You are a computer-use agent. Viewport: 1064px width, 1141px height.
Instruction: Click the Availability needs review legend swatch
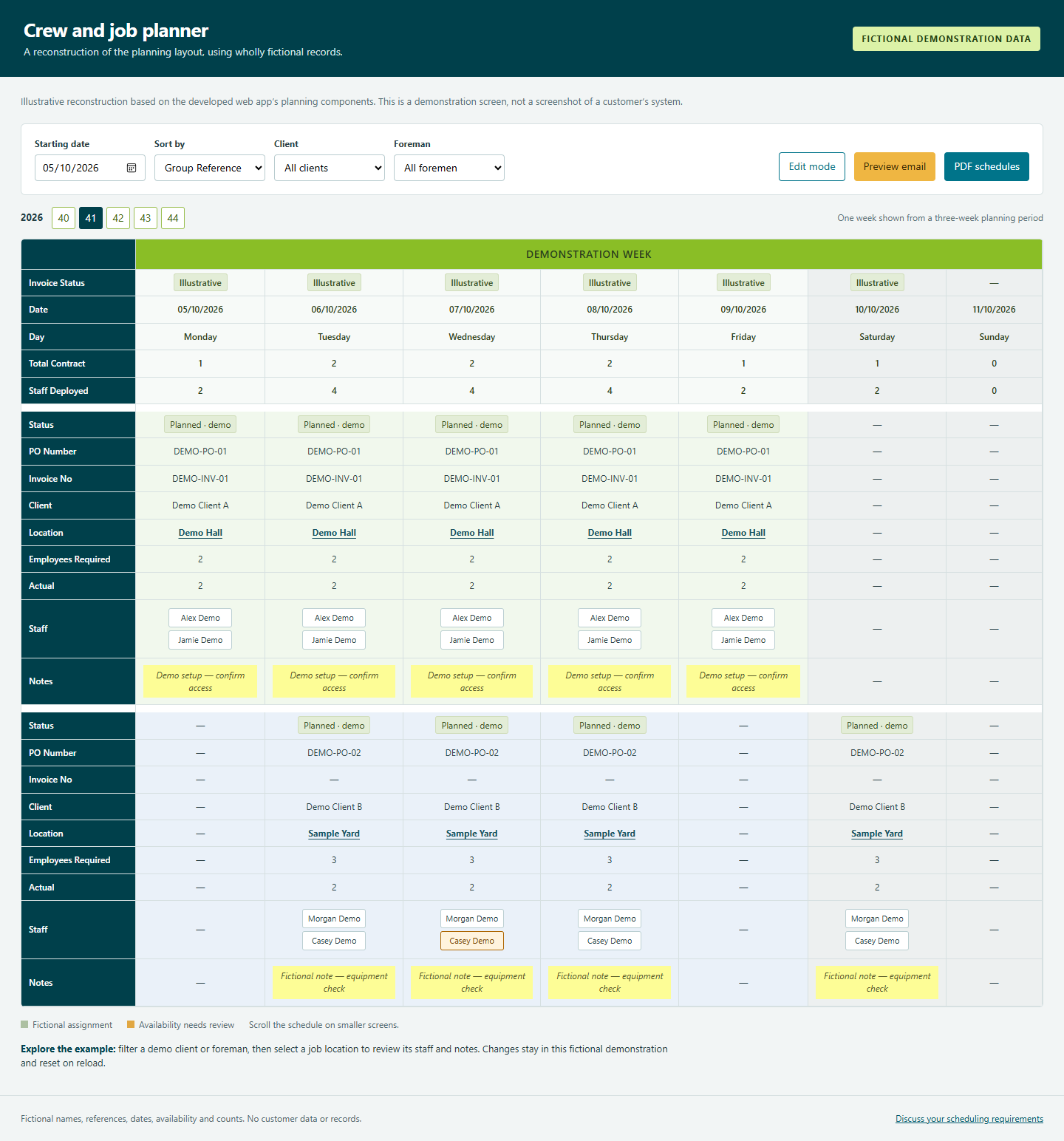click(131, 1025)
